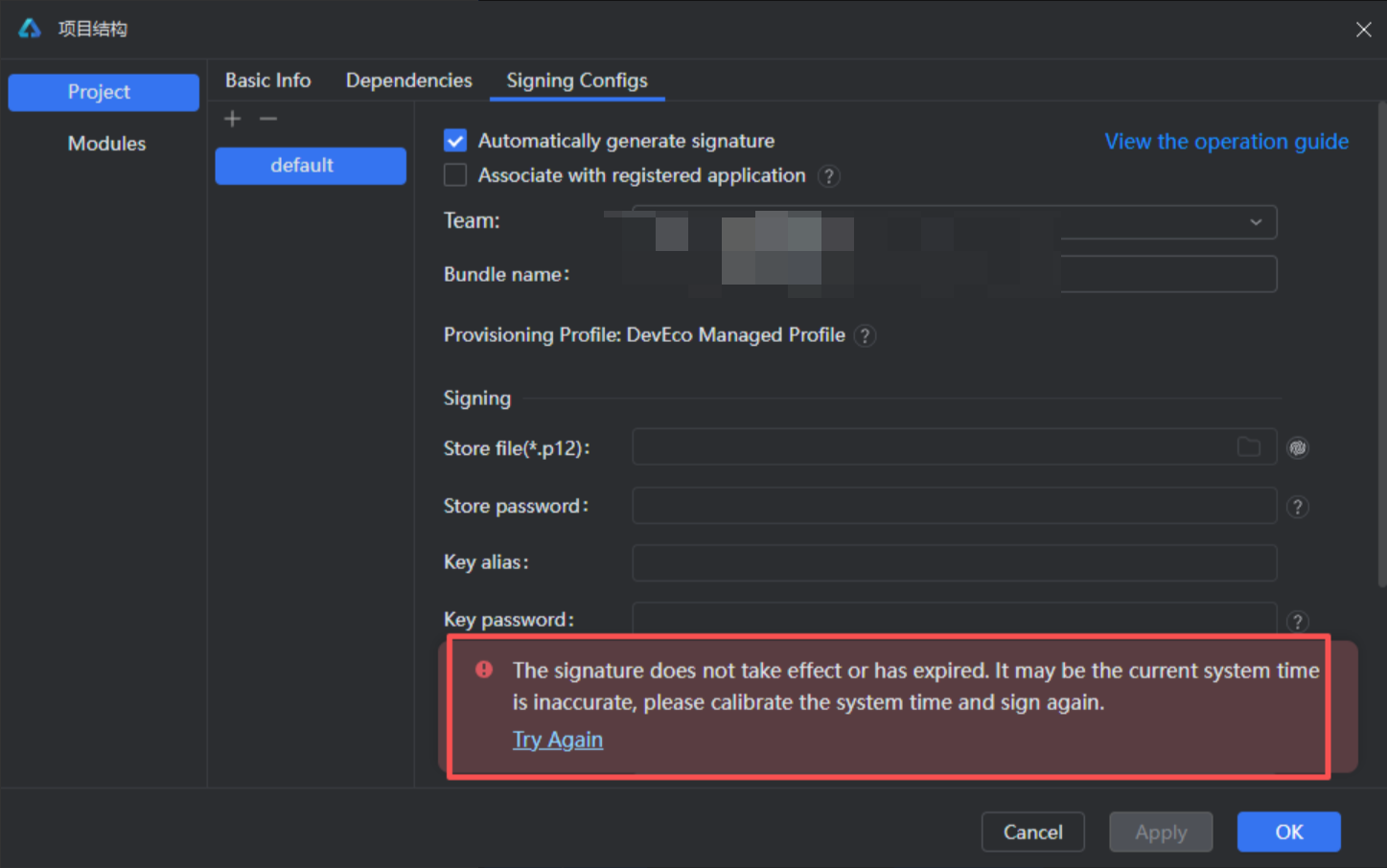Confirm with the OK button

click(1289, 832)
